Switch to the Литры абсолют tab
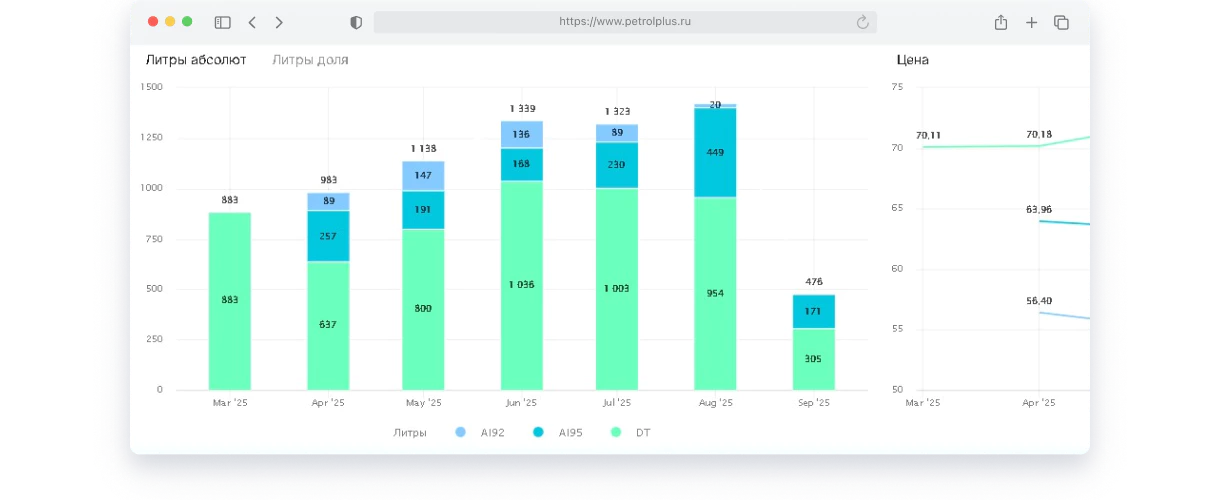 (x=196, y=60)
